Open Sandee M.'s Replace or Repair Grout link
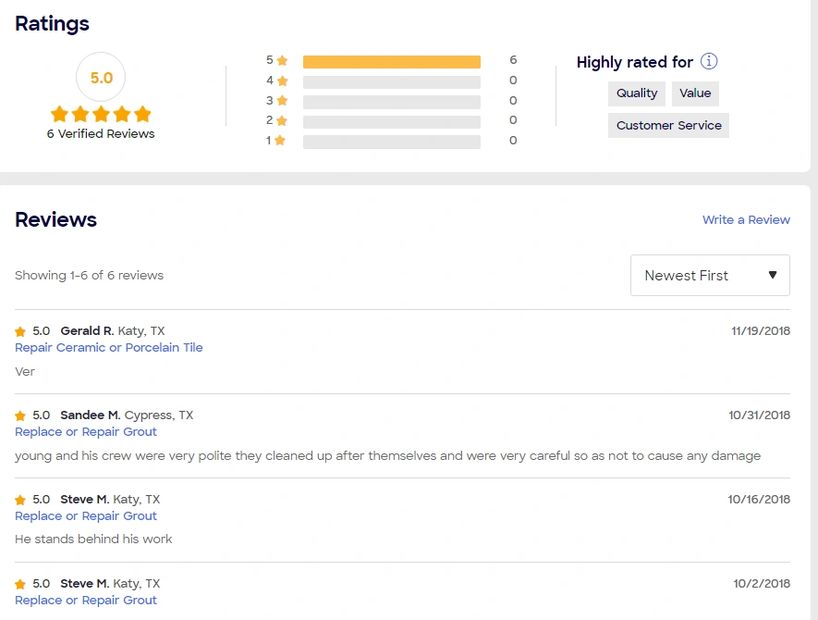This screenshot has height=620, width=818. [x=86, y=432]
